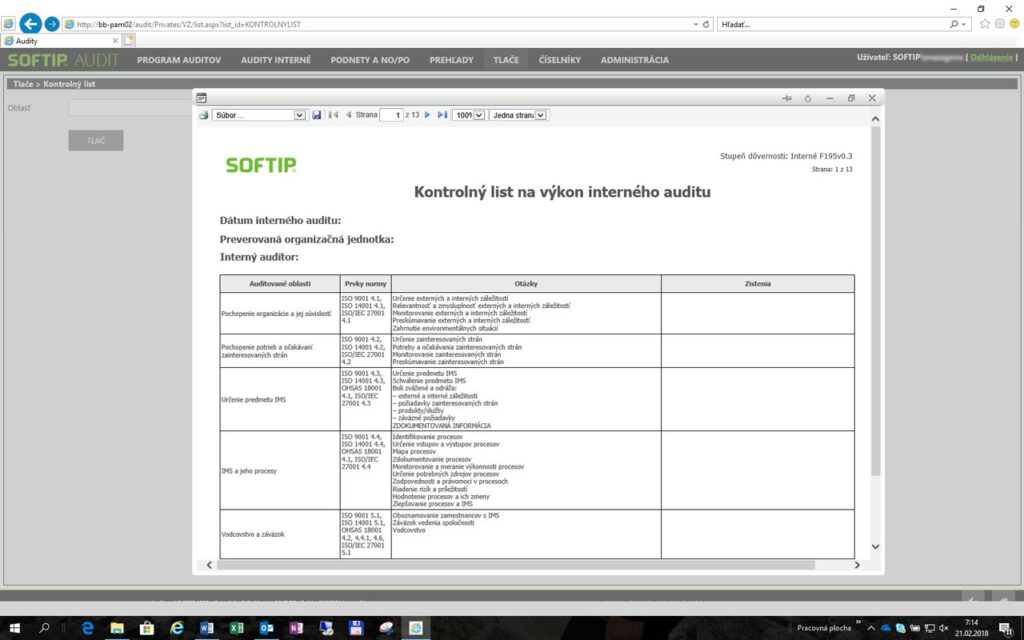Click the browser back arrow

pyautogui.click(x=30, y=22)
